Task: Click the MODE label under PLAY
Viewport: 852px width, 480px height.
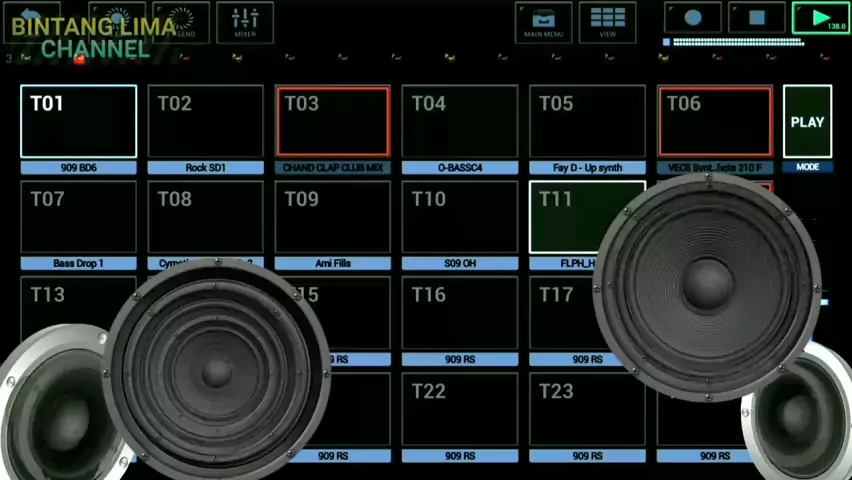Action: click(x=807, y=167)
